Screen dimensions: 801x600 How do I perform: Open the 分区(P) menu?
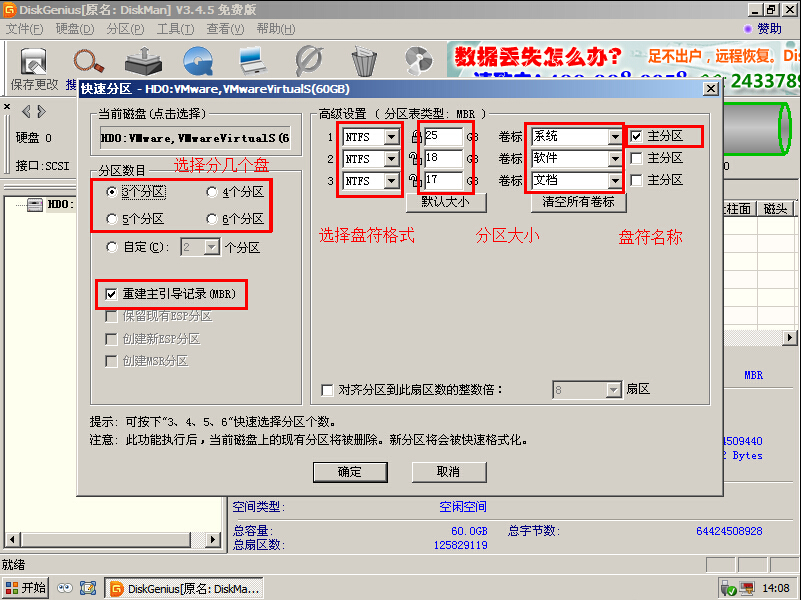(x=125, y=29)
